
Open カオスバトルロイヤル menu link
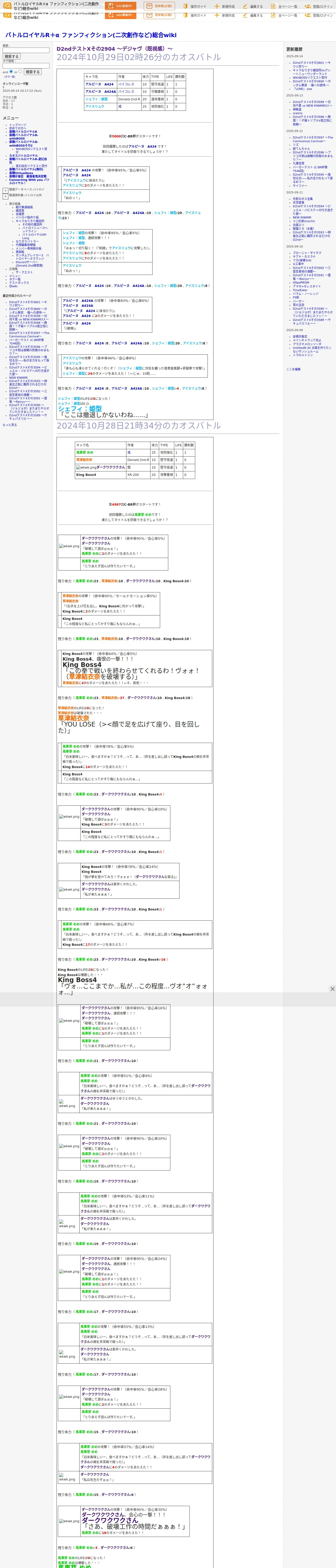coord(23,156)
